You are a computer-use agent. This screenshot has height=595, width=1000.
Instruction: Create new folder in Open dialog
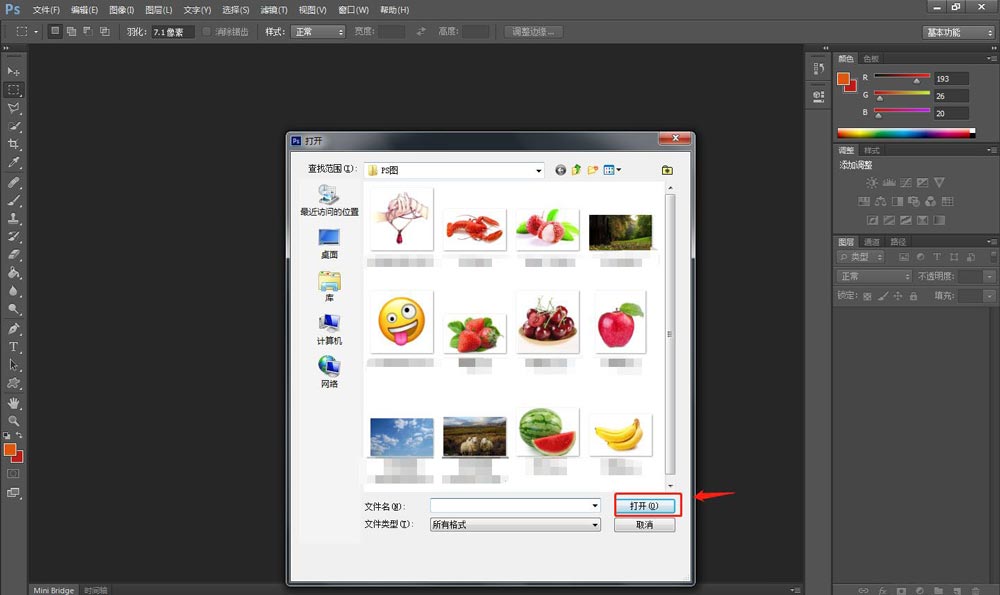(593, 170)
